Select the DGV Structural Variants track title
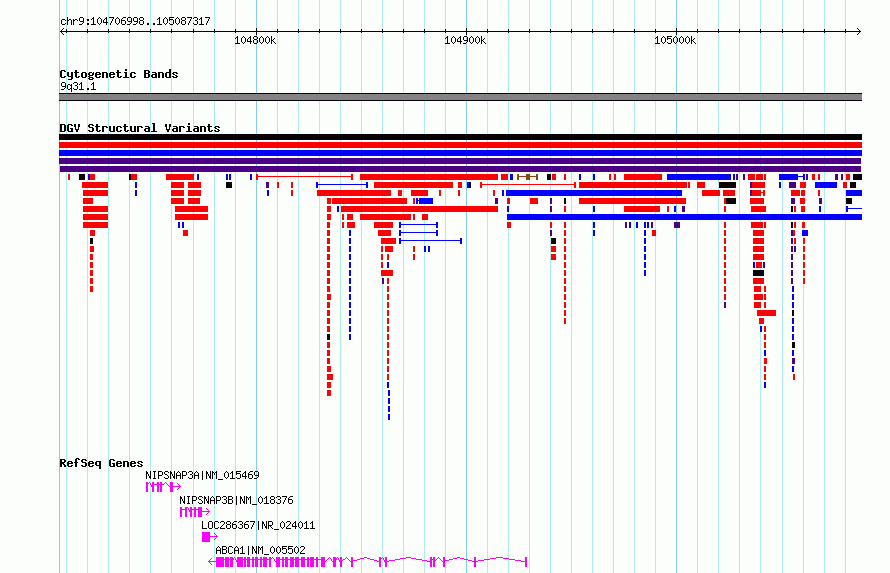The height and width of the screenshot is (573, 890). point(140,128)
